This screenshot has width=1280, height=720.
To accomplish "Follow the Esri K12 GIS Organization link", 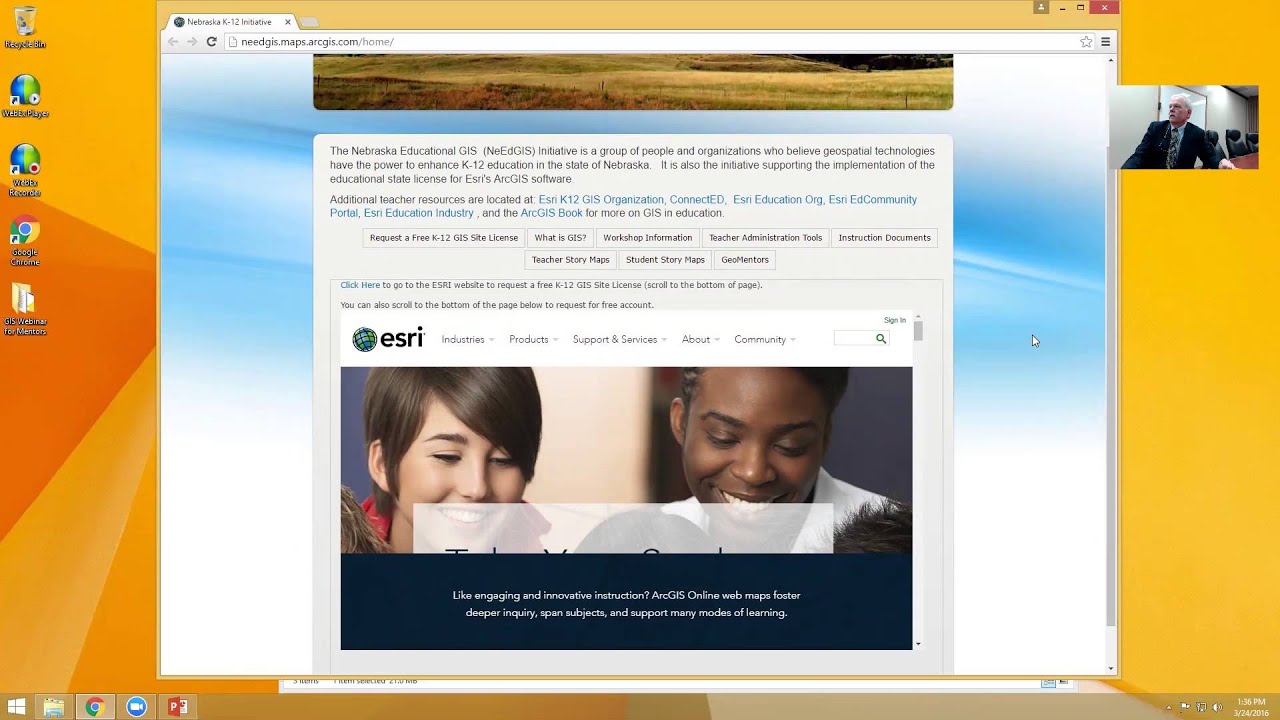I will [600, 200].
